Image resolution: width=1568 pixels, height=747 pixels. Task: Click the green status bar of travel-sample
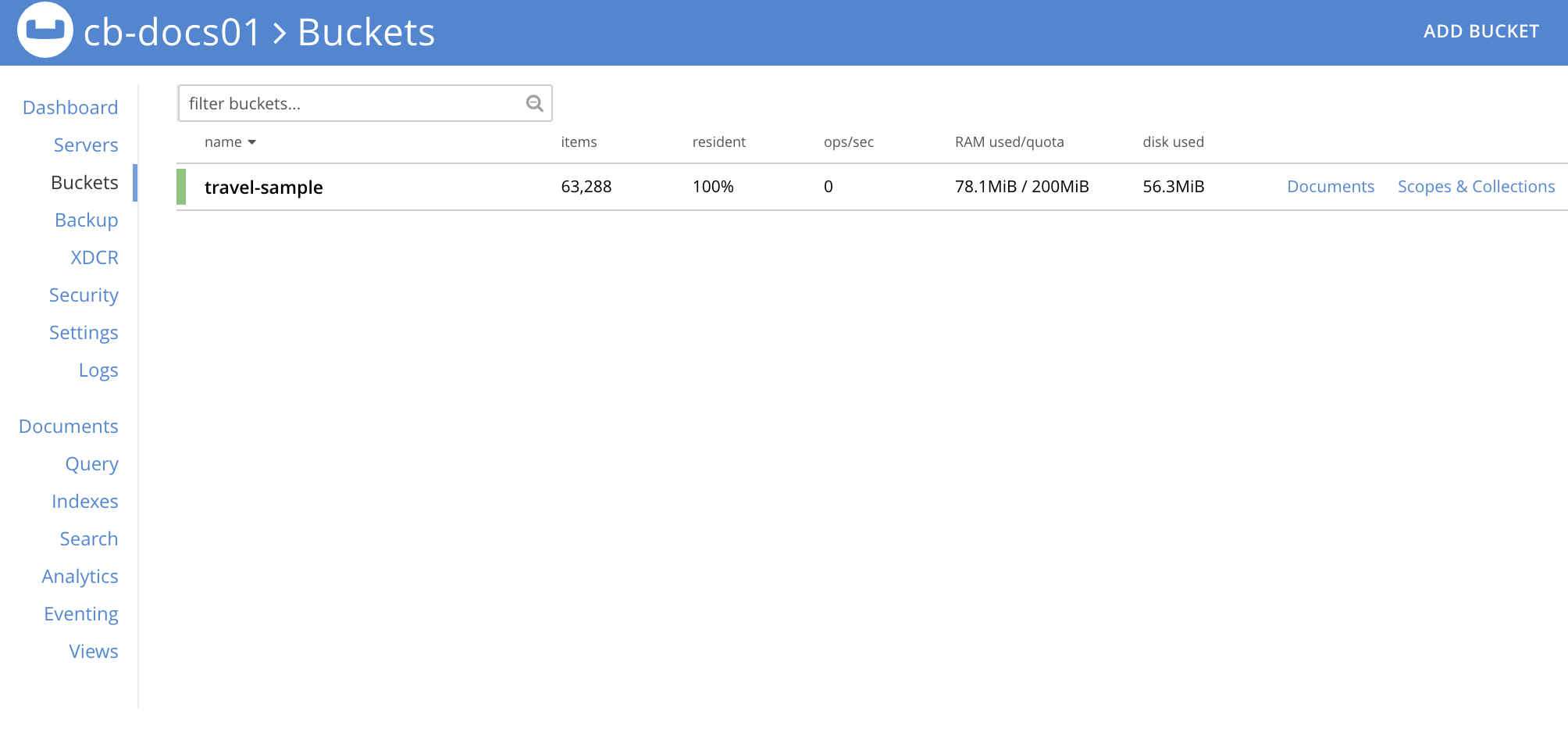(x=181, y=187)
